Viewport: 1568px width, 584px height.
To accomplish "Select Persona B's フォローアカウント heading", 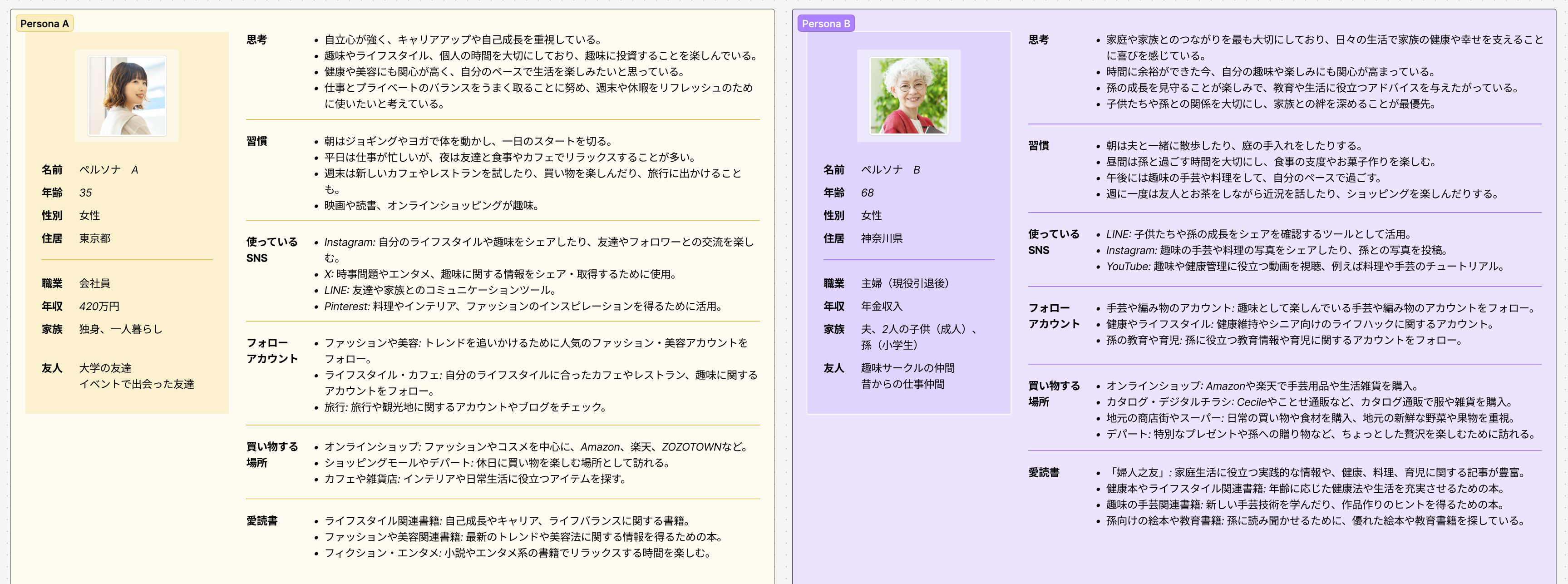I will pyautogui.click(x=1054, y=316).
